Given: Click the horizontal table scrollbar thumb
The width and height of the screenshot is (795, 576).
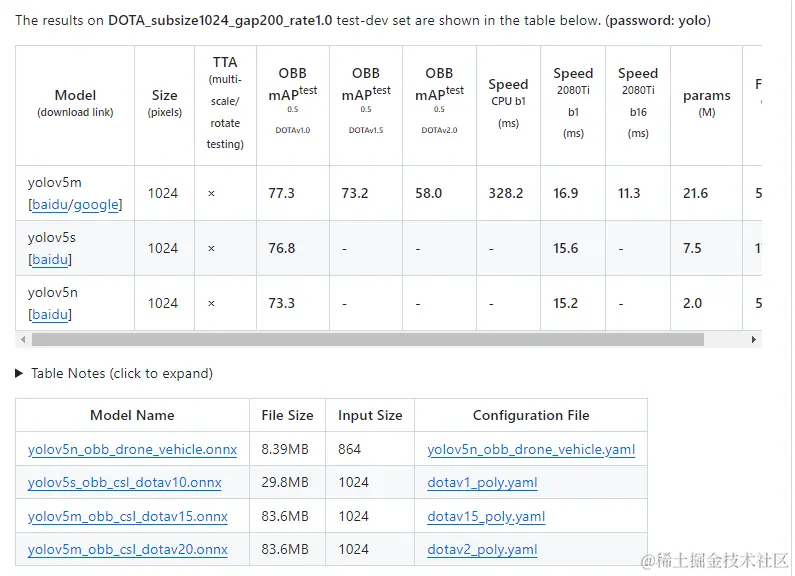Looking at the screenshot, I should click(368, 339).
